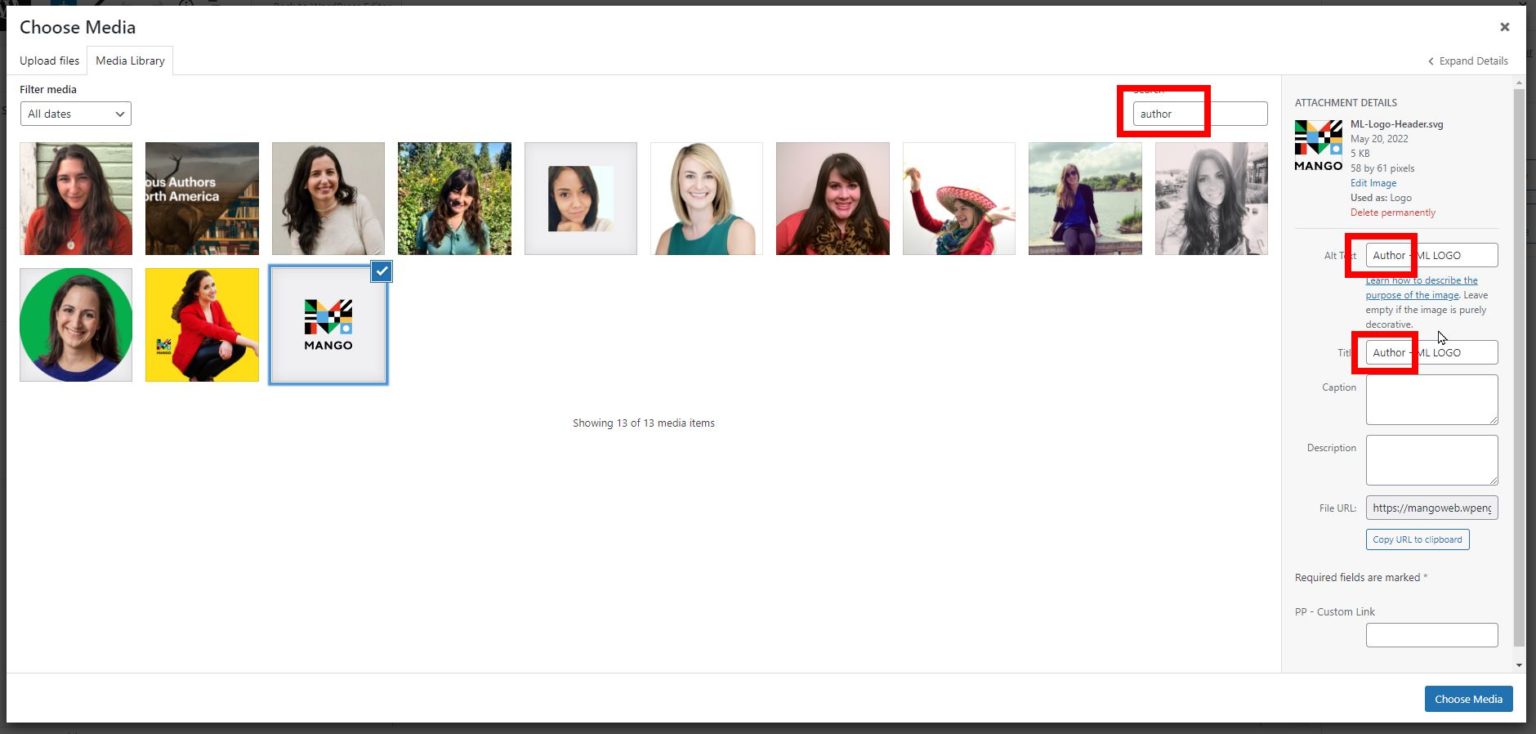Image resolution: width=1536 pixels, height=734 pixels.
Task: Close the Choose Media dialog
Action: tap(1504, 27)
